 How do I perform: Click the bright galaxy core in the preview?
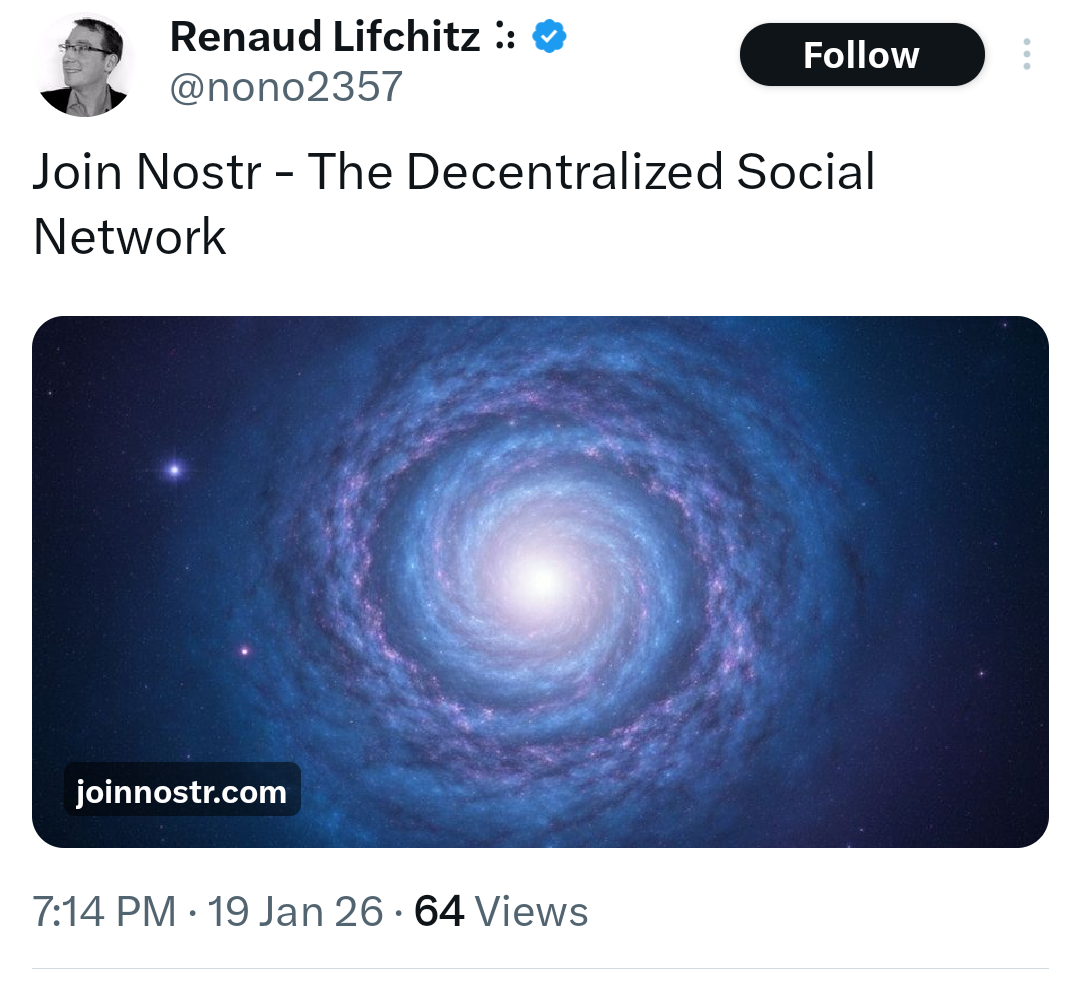(541, 580)
